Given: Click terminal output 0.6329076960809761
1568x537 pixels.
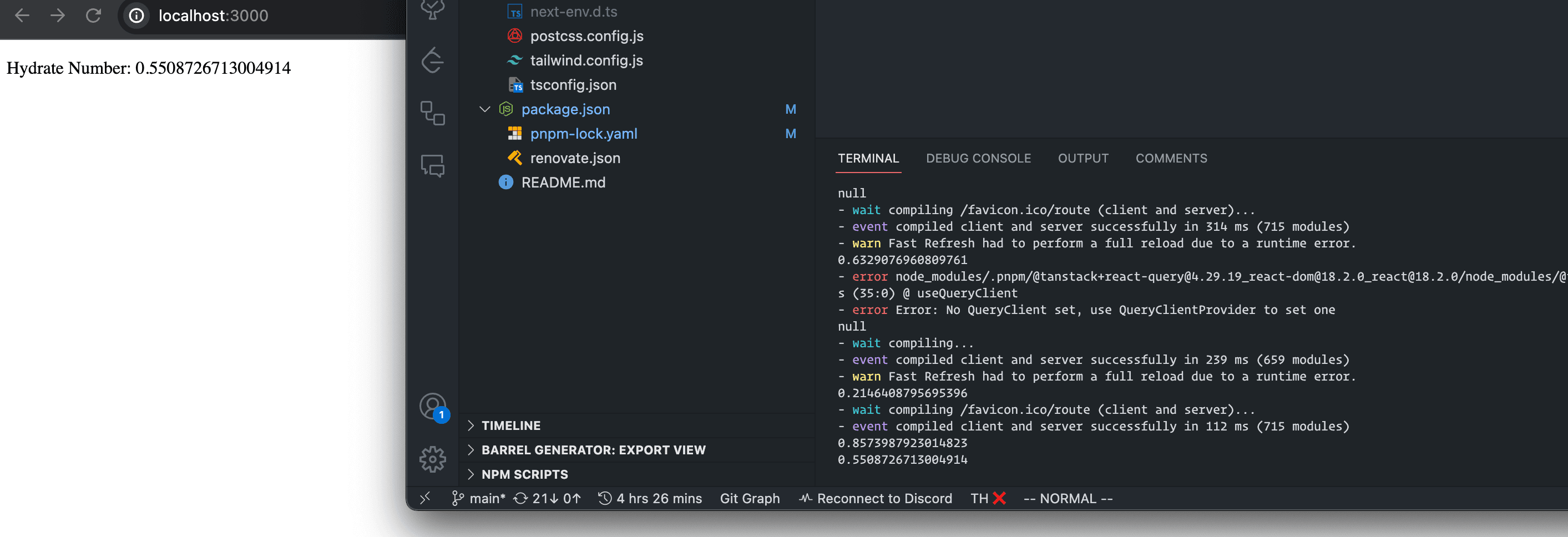Looking at the screenshot, I should tap(903, 260).
